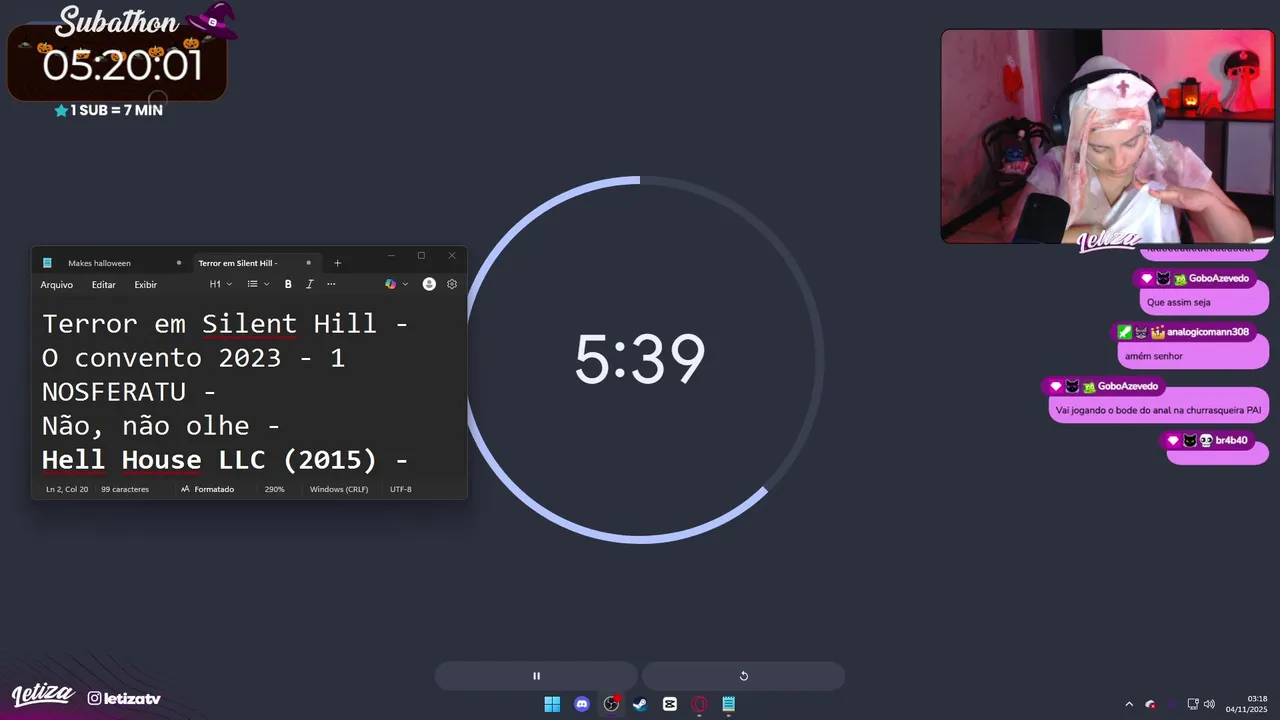Minimize the Notepad window
Screen dimensions: 1280x720
point(391,256)
